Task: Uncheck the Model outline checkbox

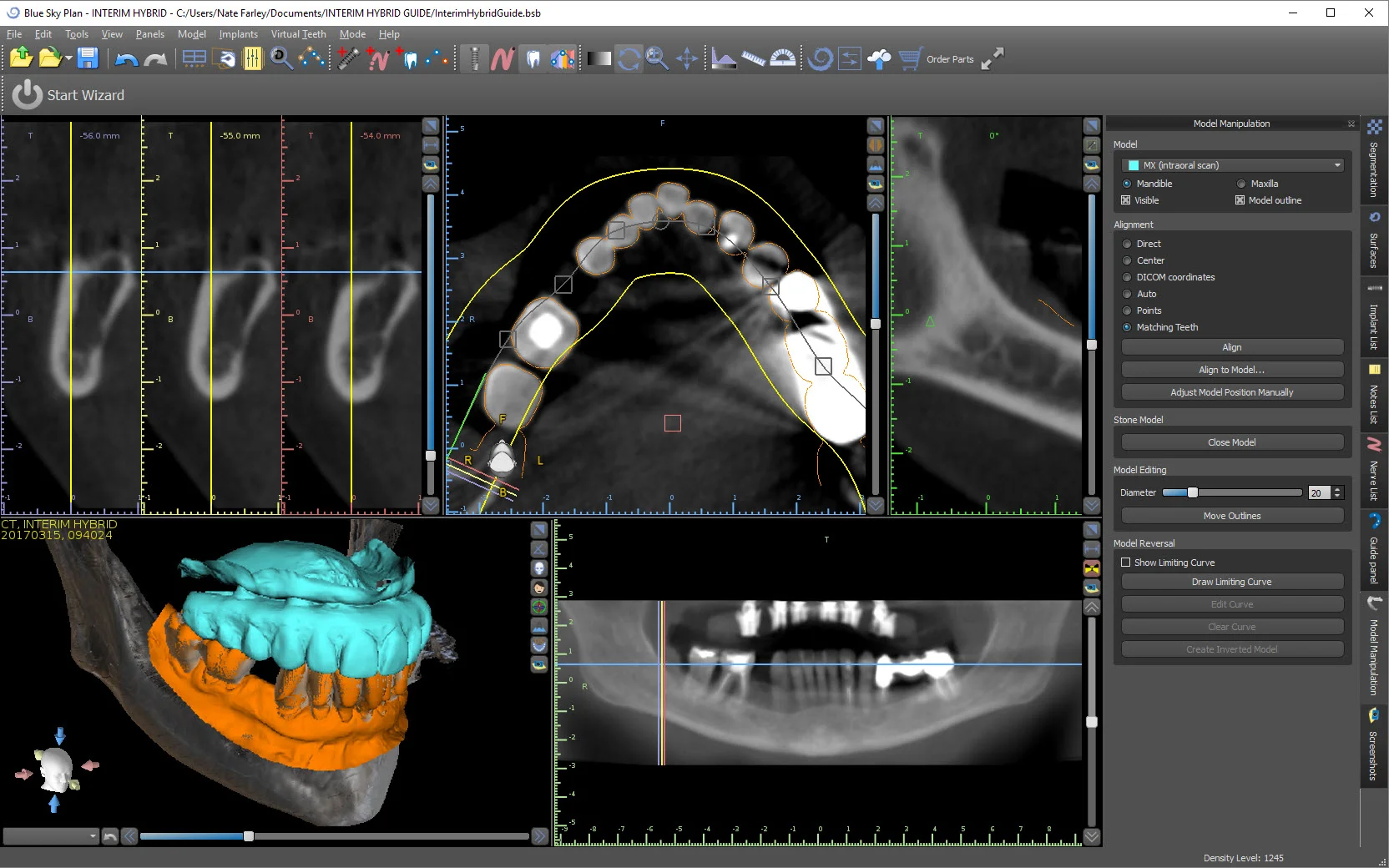Action: (1240, 200)
